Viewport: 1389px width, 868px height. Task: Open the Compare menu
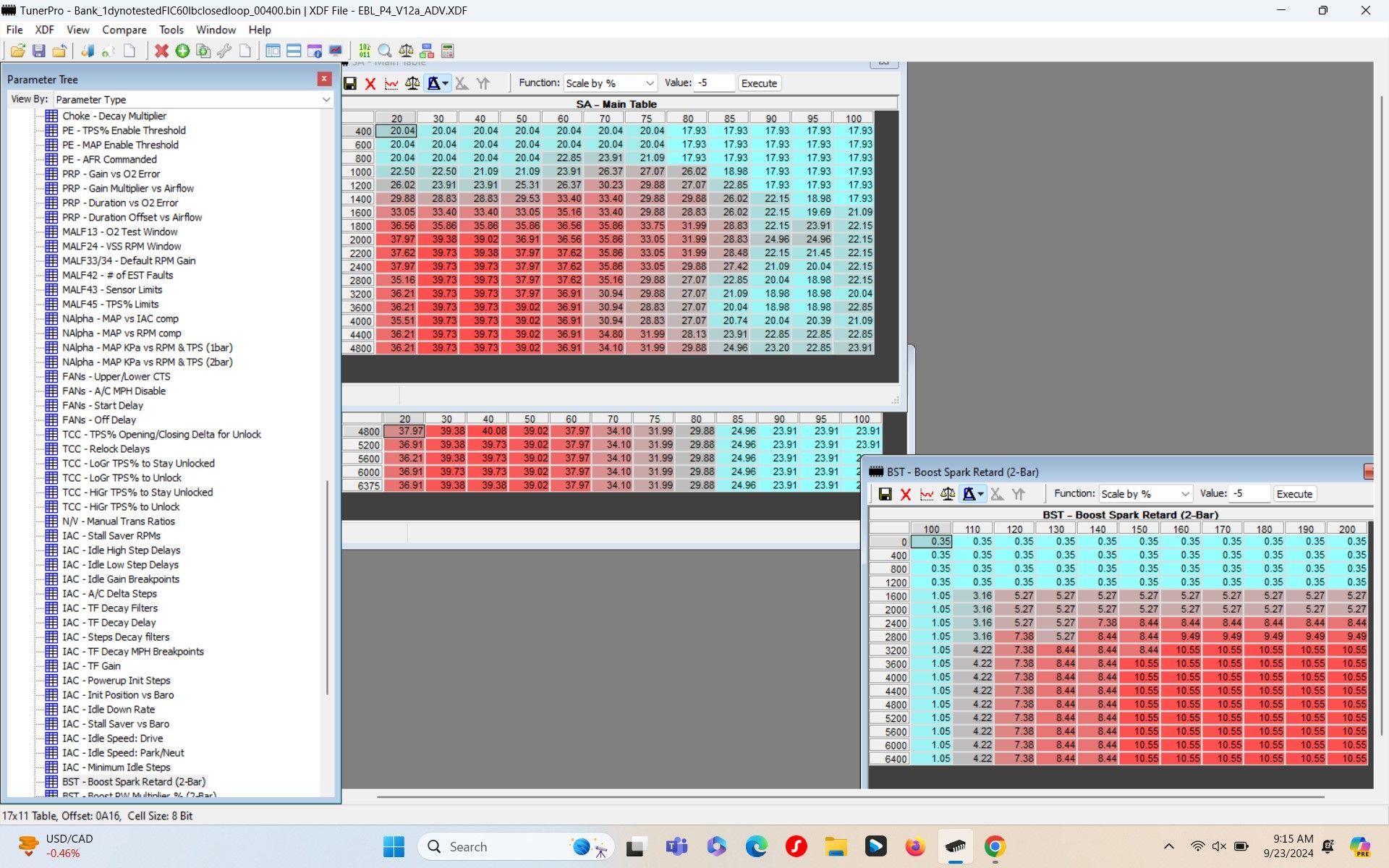click(x=124, y=30)
